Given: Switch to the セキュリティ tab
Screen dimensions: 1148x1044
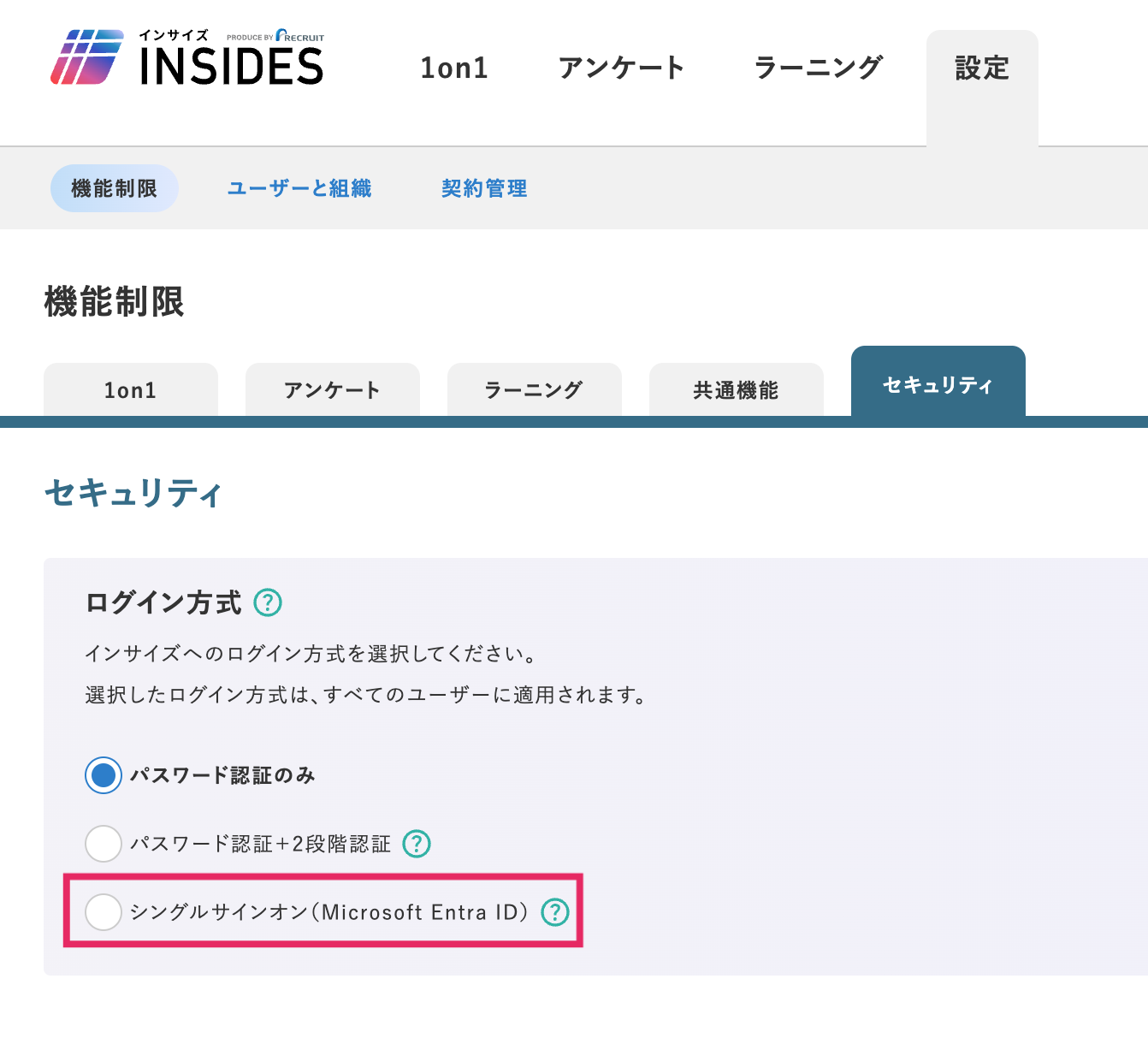Looking at the screenshot, I should click(938, 382).
